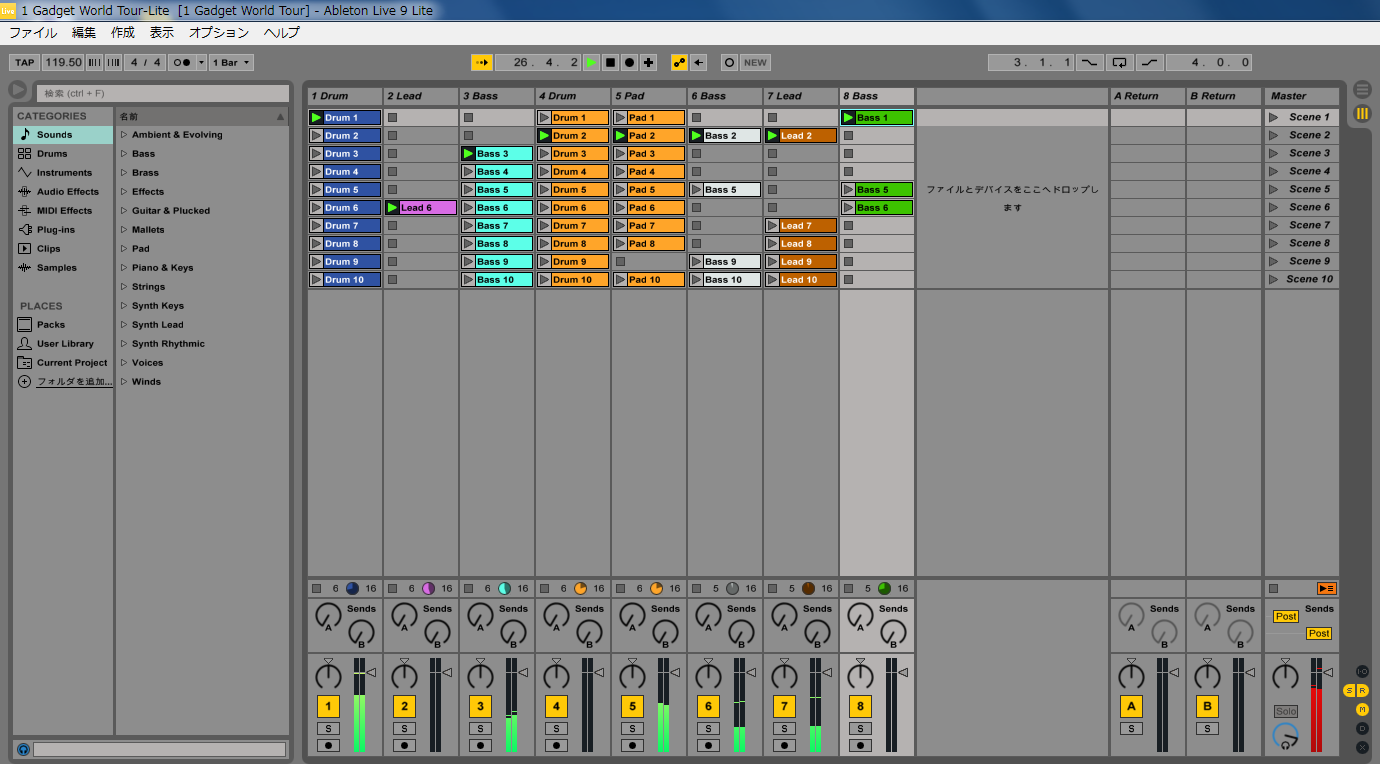Launch Scene 4 from Master track
Image resolution: width=1380 pixels, height=764 pixels.
click(1274, 172)
